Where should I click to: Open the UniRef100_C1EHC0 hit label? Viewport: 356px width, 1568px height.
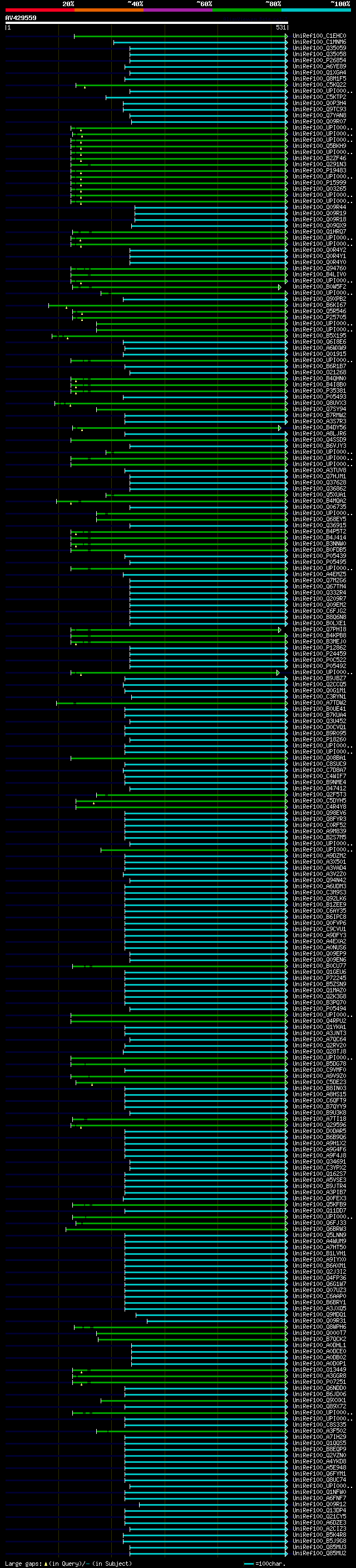pos(319,36)
